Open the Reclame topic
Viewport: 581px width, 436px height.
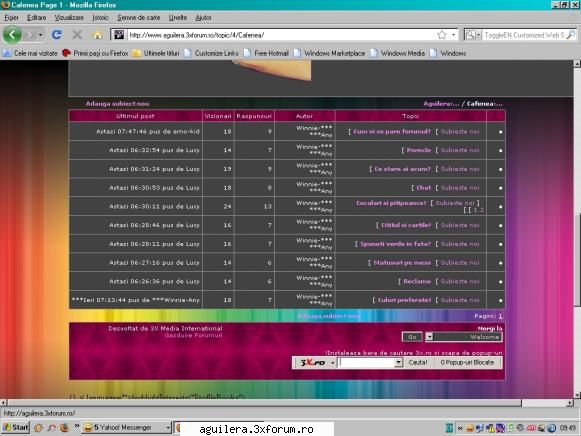pyautogui.click(x=417, y=282)
